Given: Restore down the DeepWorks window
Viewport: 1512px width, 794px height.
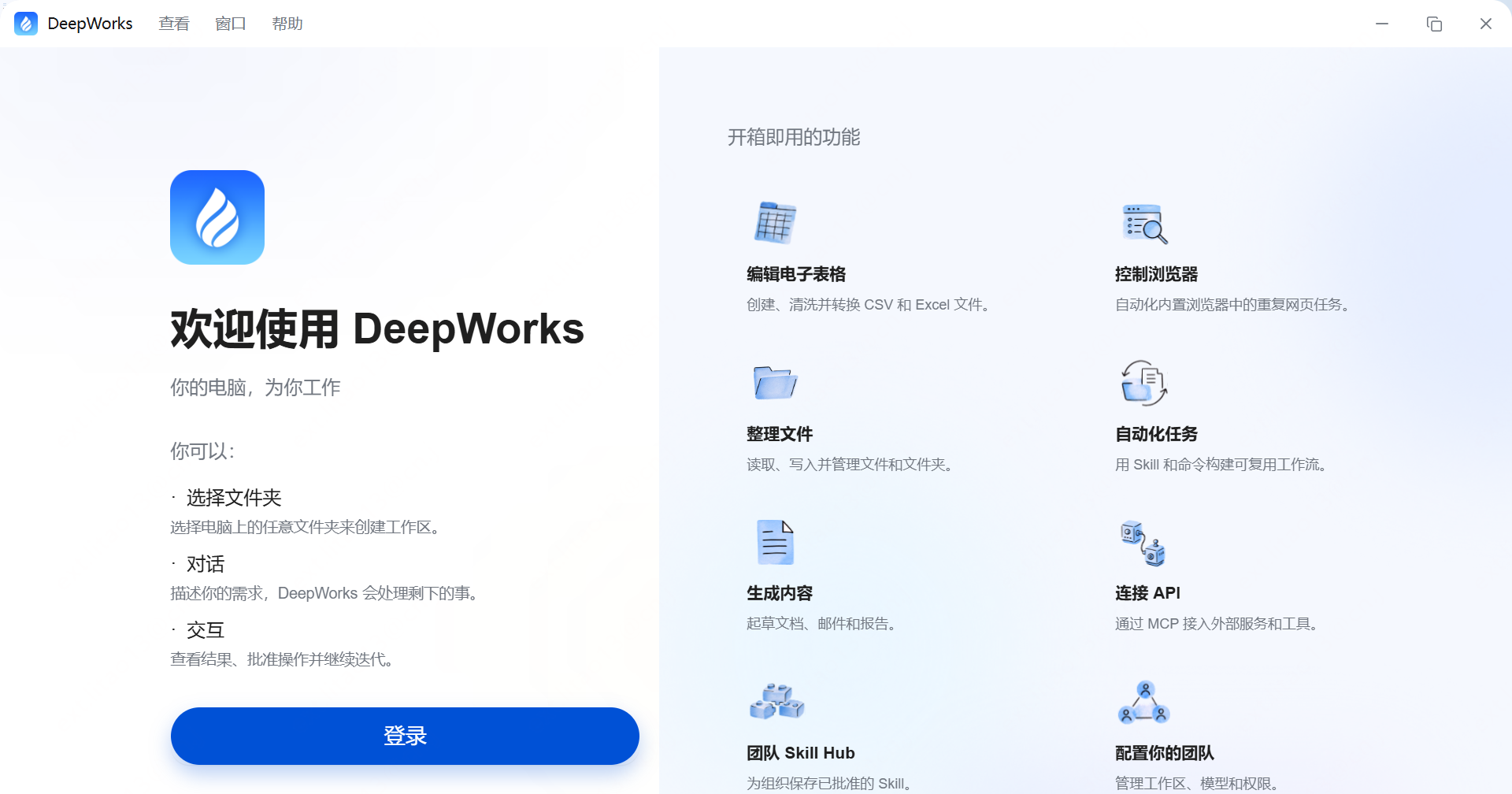Looking at the screenshot, I should pyautogui.click(x=1434, y=24).
